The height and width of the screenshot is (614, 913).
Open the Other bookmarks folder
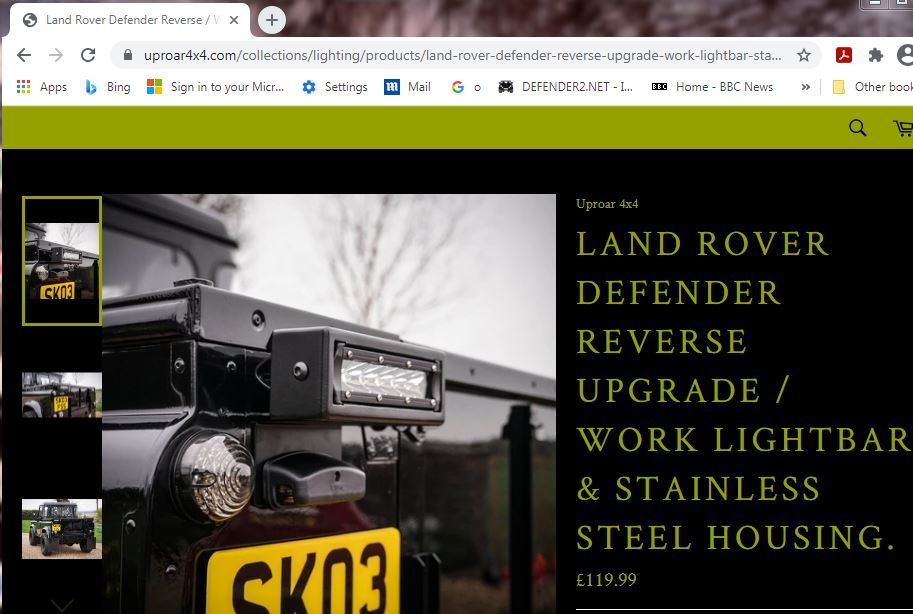872,87
